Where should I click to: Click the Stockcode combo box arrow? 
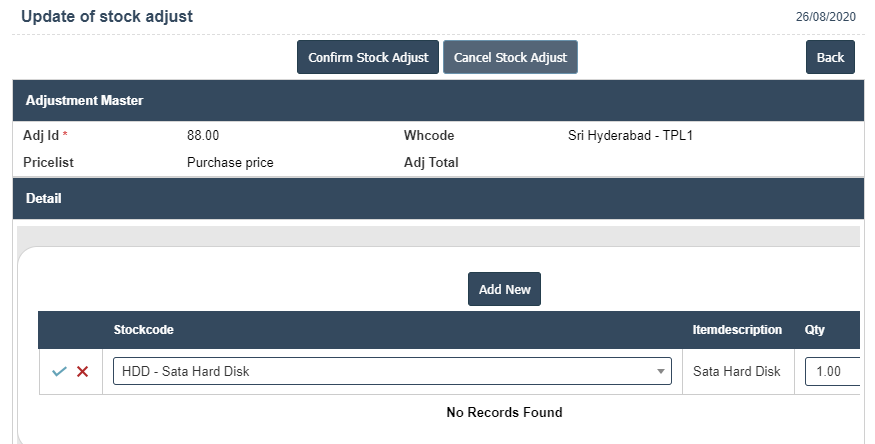661,372
